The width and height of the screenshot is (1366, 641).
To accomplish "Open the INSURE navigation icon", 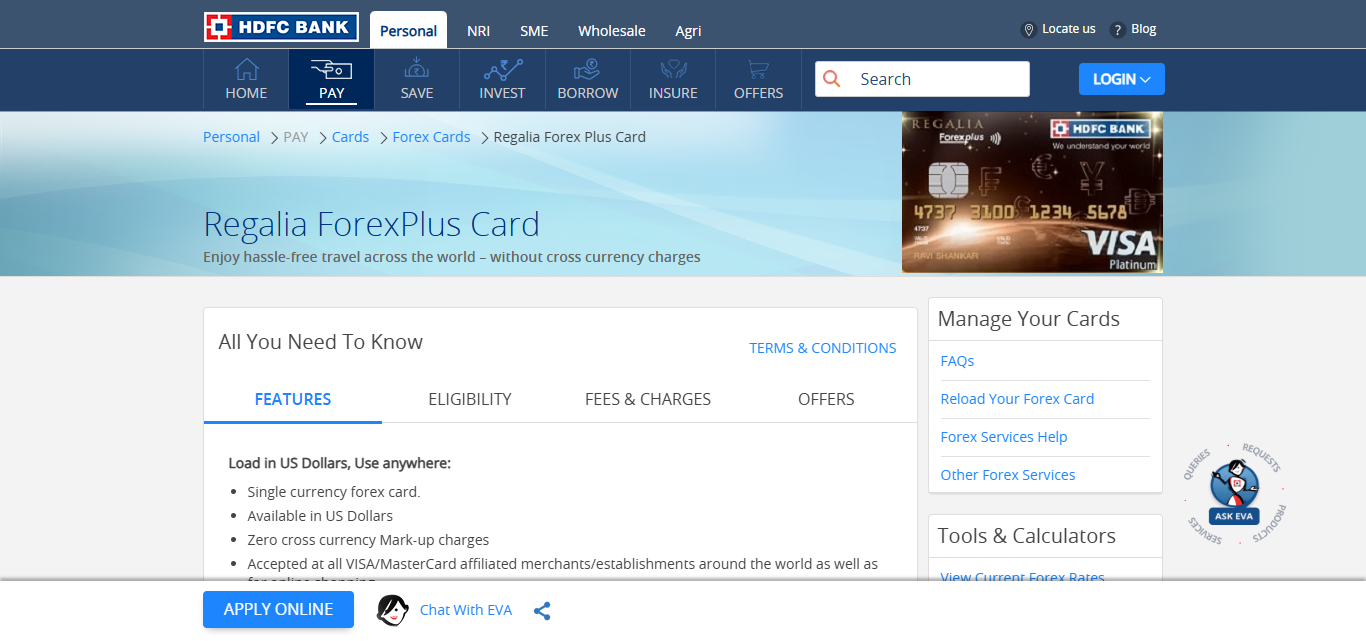I will click(x=673, y=69).
